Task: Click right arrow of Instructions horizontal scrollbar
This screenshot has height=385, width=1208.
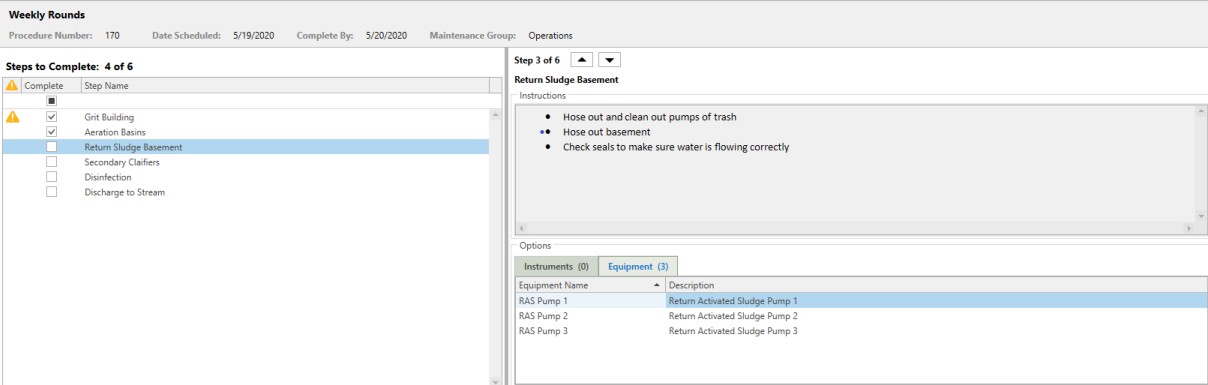Action: (1188, 229)
